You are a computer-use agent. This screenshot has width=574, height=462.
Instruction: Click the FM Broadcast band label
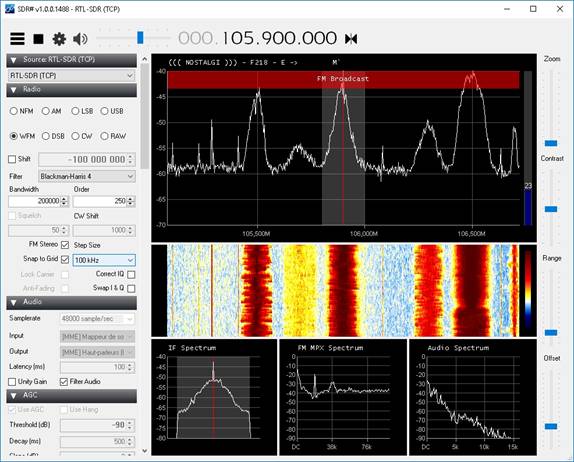[x=343, y=79]
